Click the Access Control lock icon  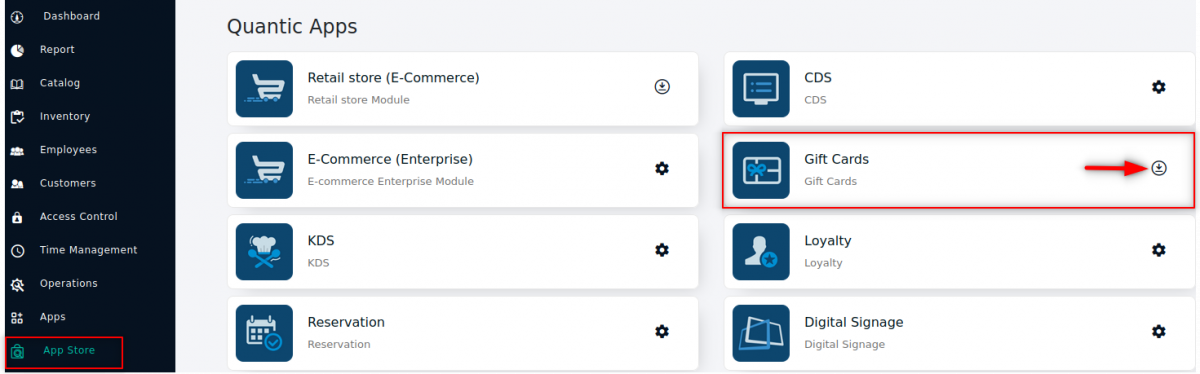(17, 217)
